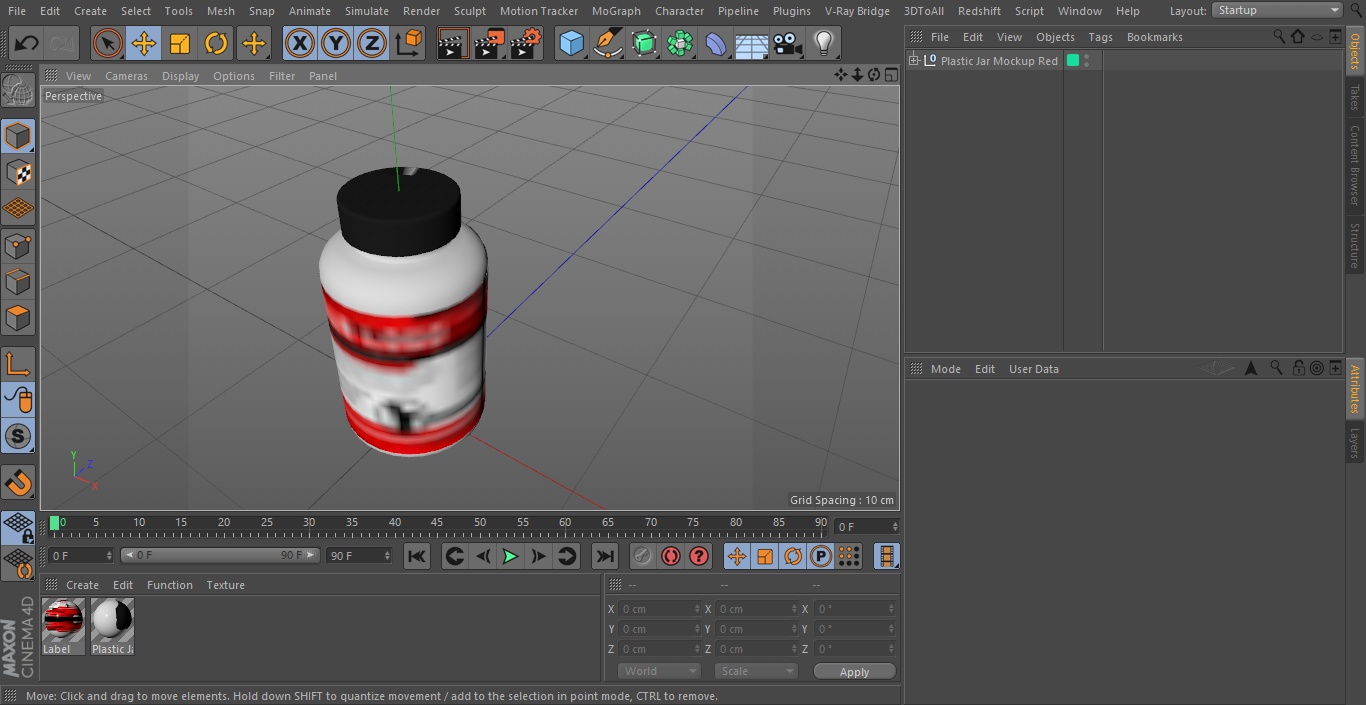This screenshot has width=1366, height=705.
Task: Switch to the Layers tab
Action: [1355, 443]
